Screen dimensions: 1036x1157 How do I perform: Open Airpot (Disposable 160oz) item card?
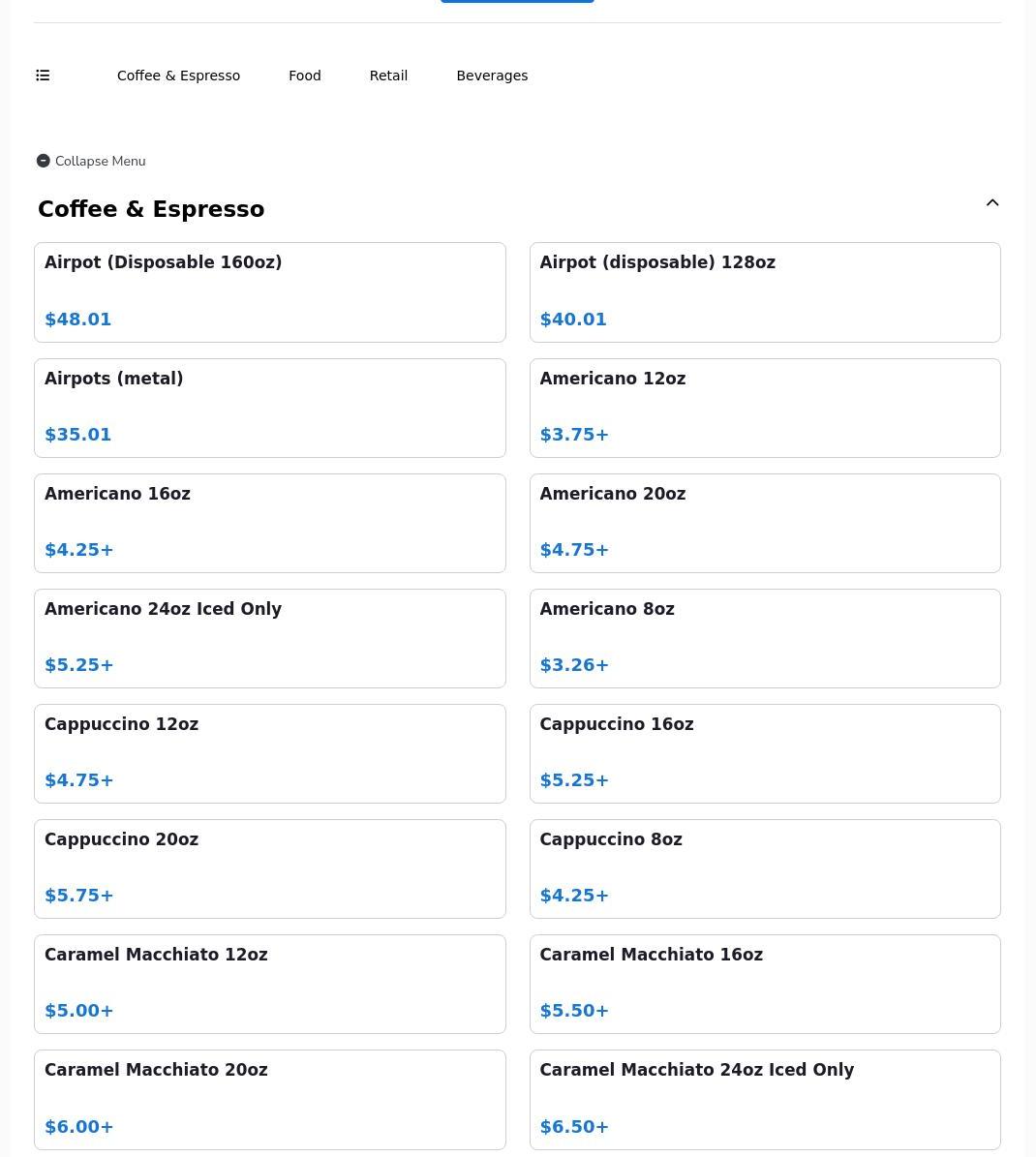click(270, 292)
